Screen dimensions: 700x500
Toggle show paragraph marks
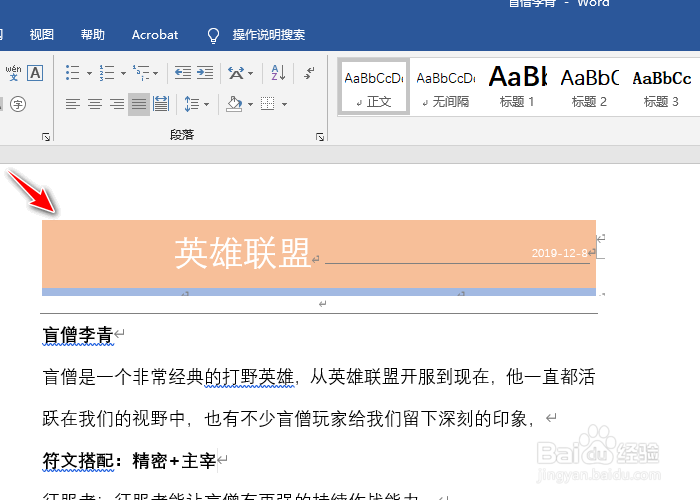tap(309, 73)
